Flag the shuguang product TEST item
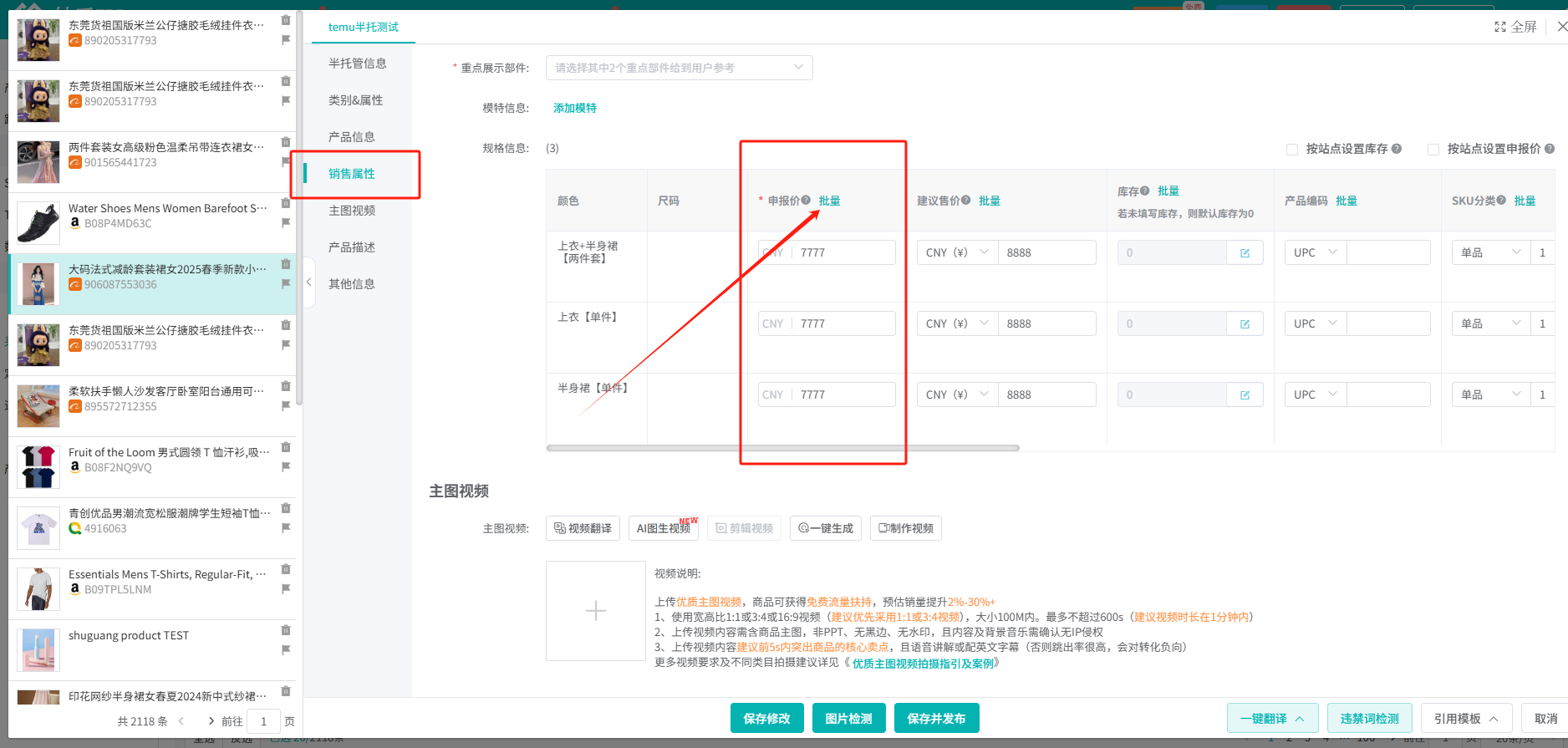The image size is (1568, 748). 286,649
